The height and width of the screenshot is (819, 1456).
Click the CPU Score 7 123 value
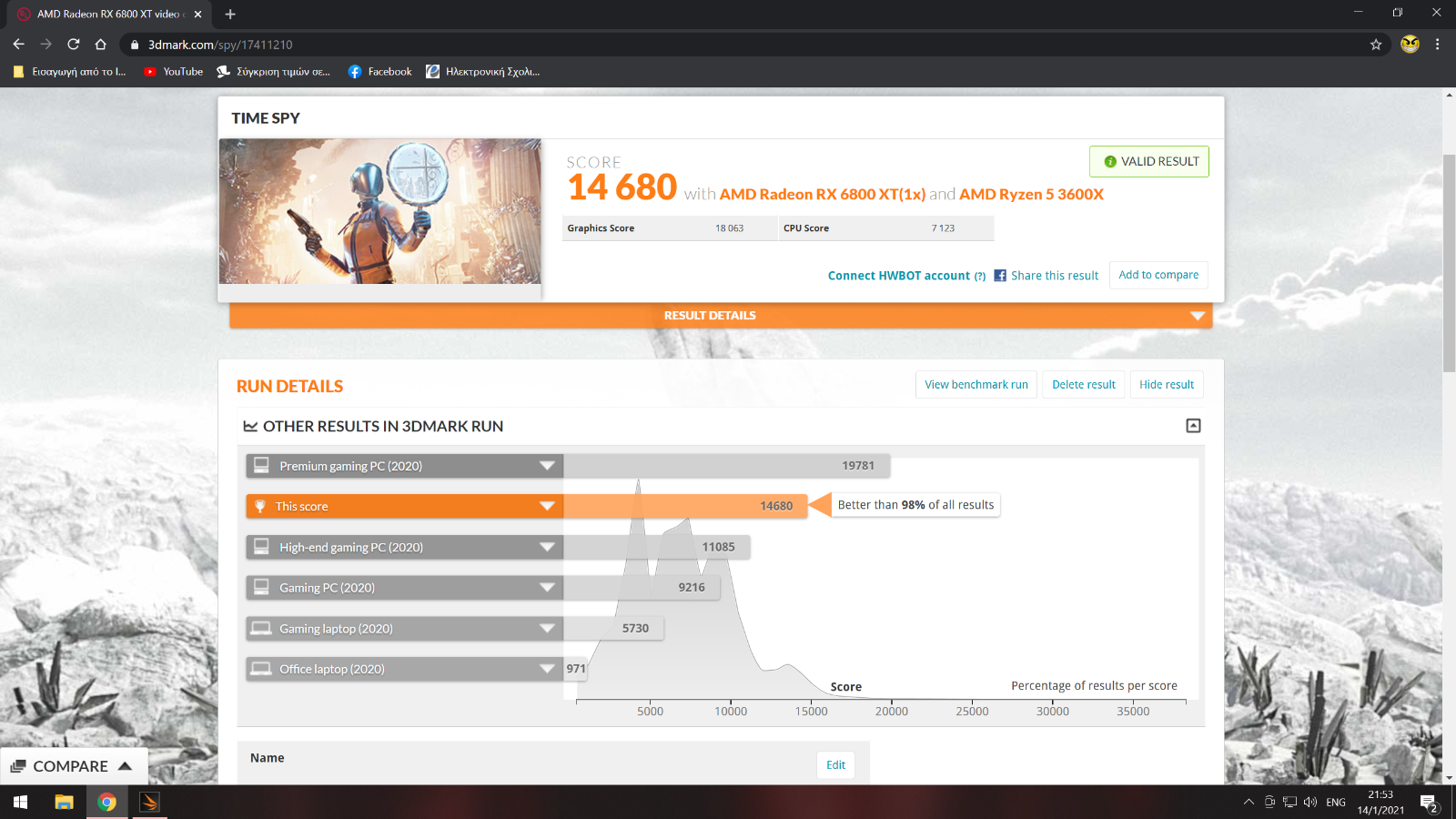tap(943, 228)
